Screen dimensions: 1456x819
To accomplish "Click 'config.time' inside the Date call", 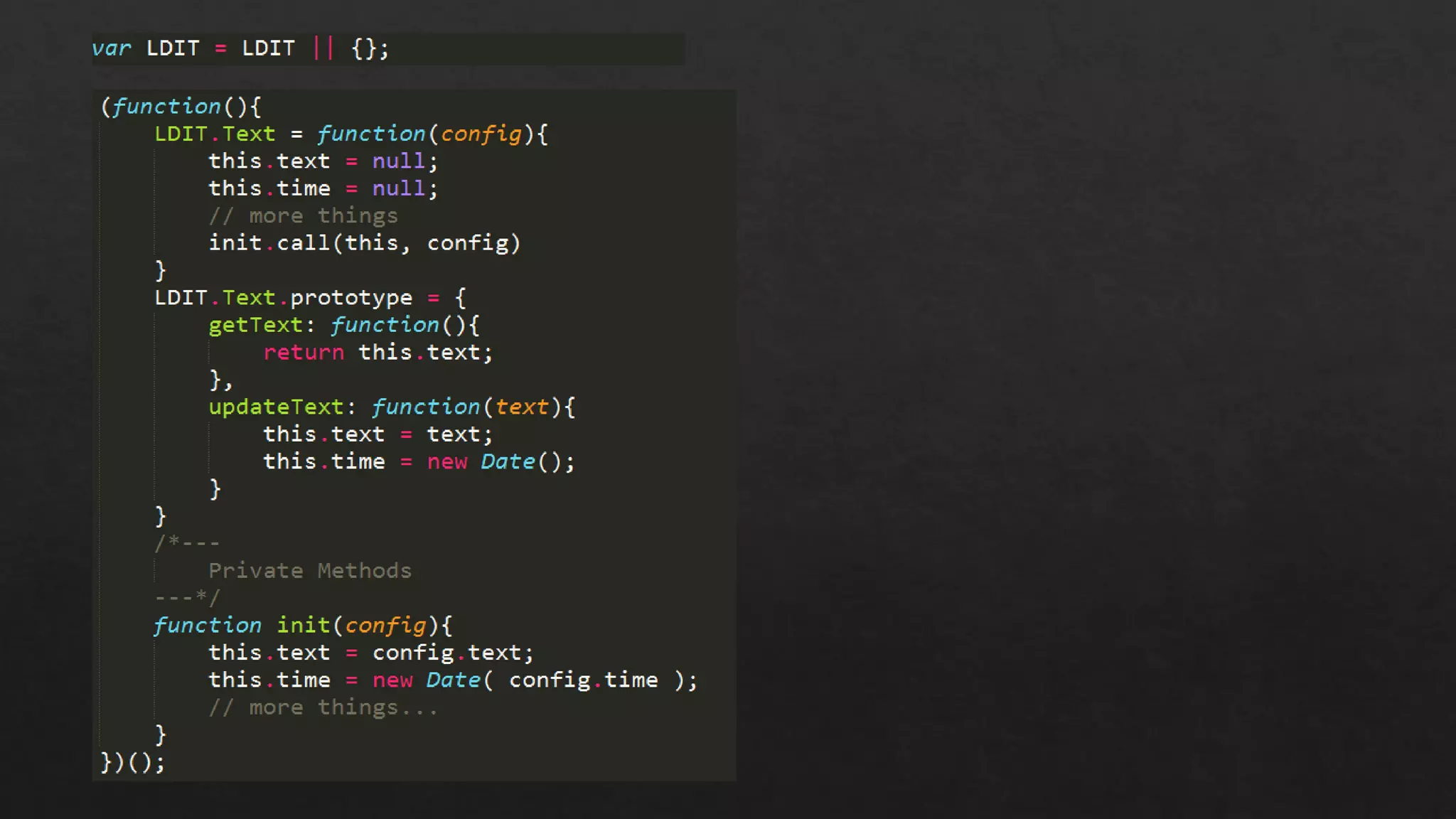I will point(583,680).
